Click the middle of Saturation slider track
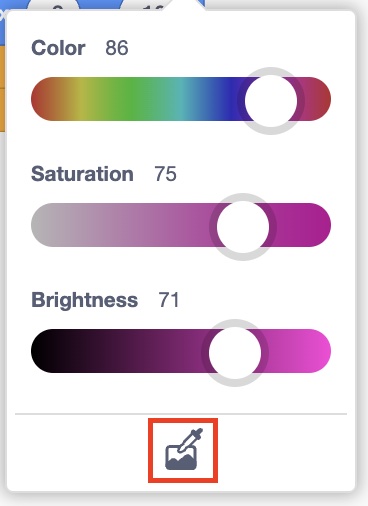This screenshot has width=368, height=506. (x=181, y=225)
